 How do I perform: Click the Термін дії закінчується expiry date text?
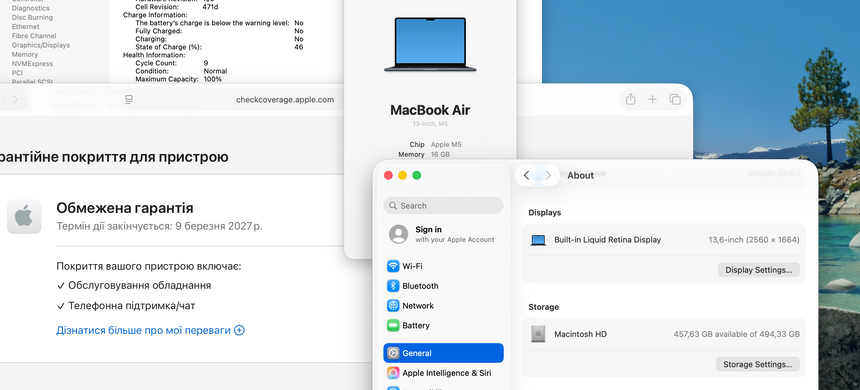(159, 226)
